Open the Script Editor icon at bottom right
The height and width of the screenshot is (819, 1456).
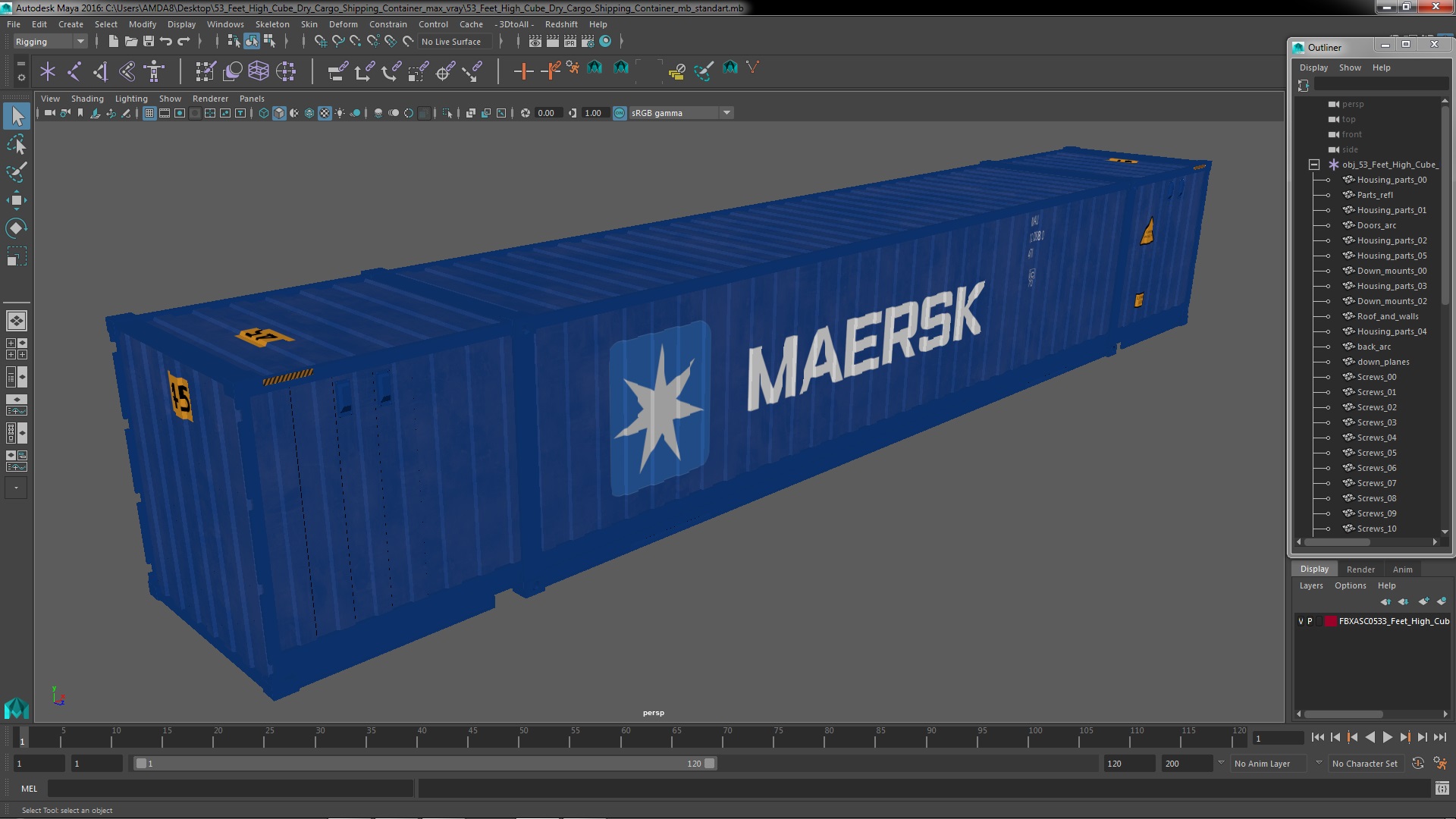(1442, 789)
